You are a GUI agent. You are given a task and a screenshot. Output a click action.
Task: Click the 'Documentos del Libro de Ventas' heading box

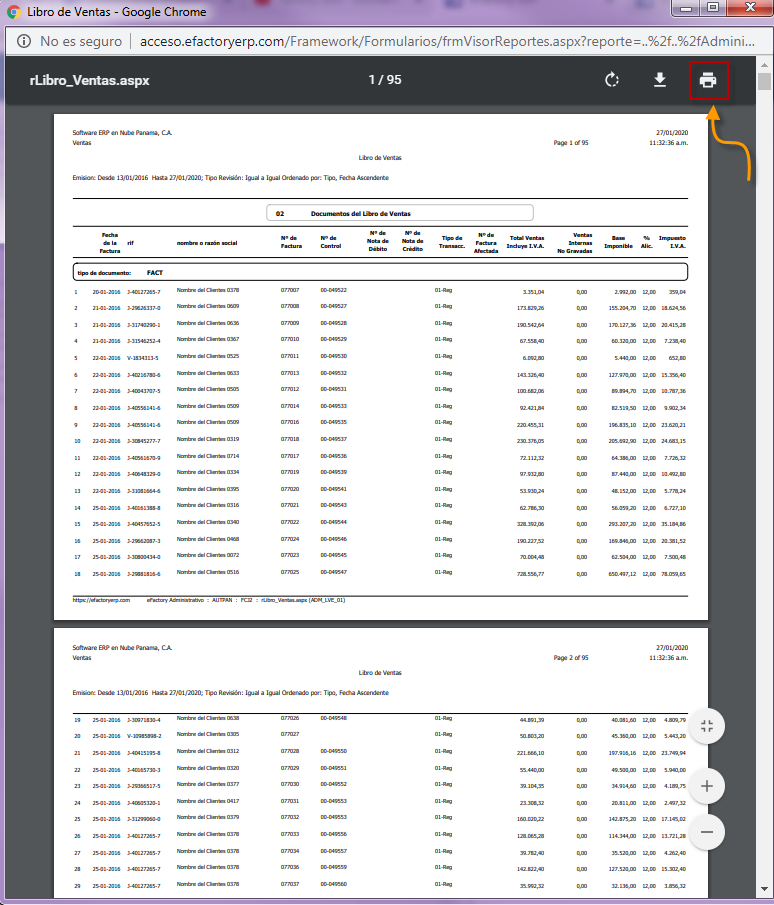click(400, 213)
